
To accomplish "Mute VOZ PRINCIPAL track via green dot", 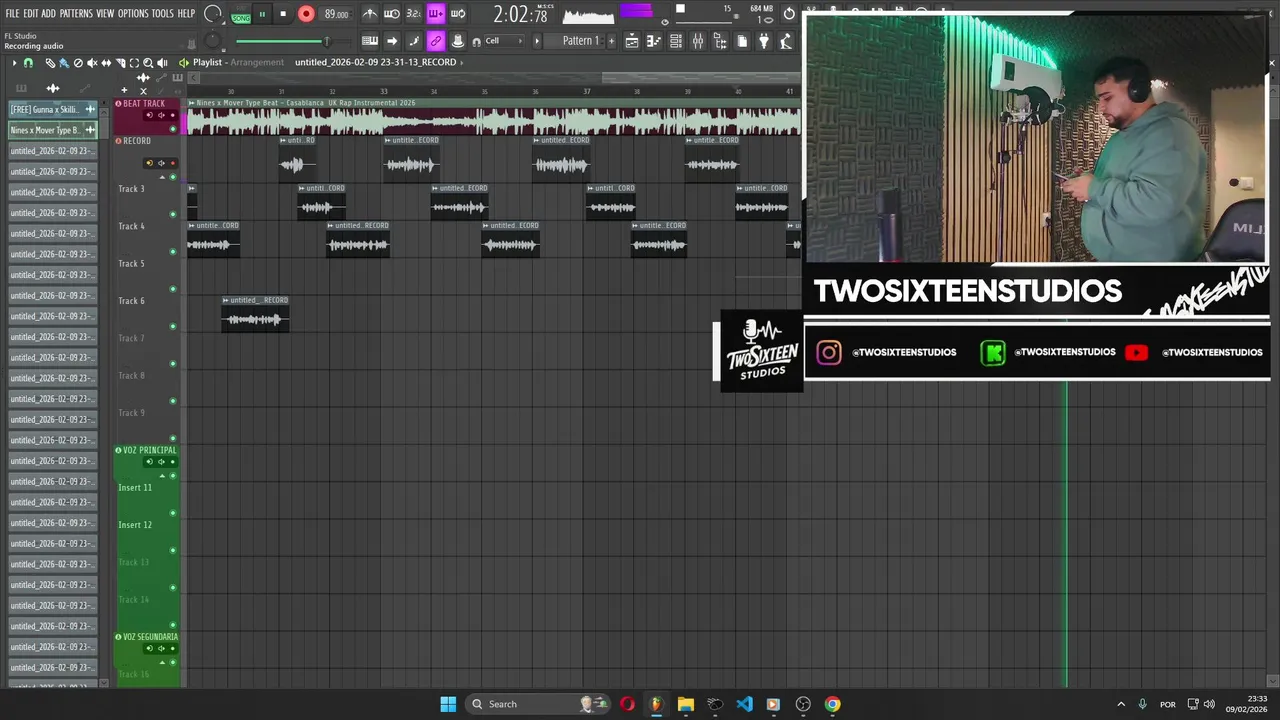I will pos(173,476).
